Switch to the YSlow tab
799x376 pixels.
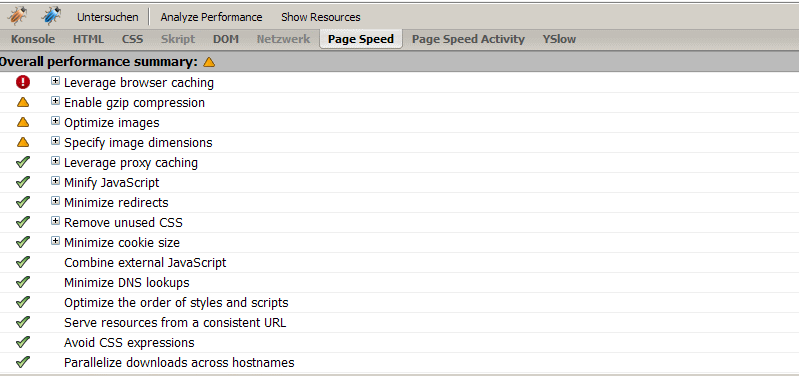(559, 39)
